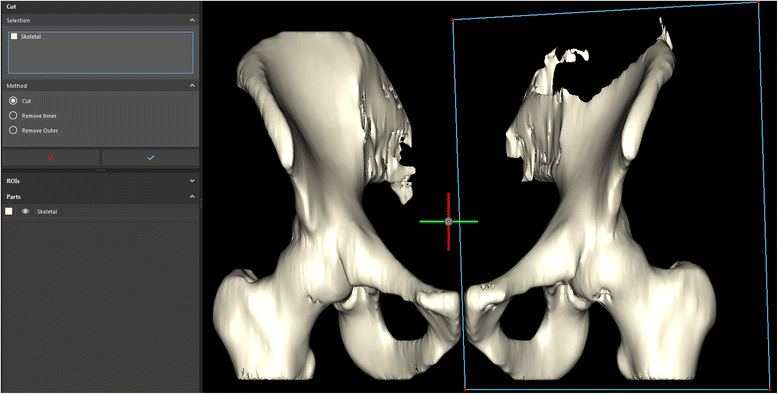The width and height of the screenshot is (778, 394).
Task: Toggle visibility eye of Skeletal part
Action: point(25,211)
